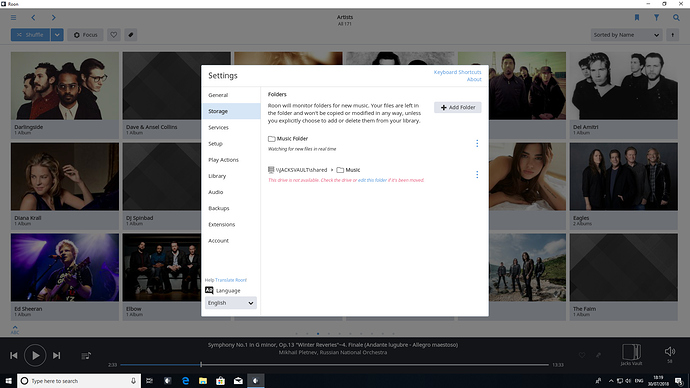
Task: Click the Add Folder button
Action: coord(458,107)
